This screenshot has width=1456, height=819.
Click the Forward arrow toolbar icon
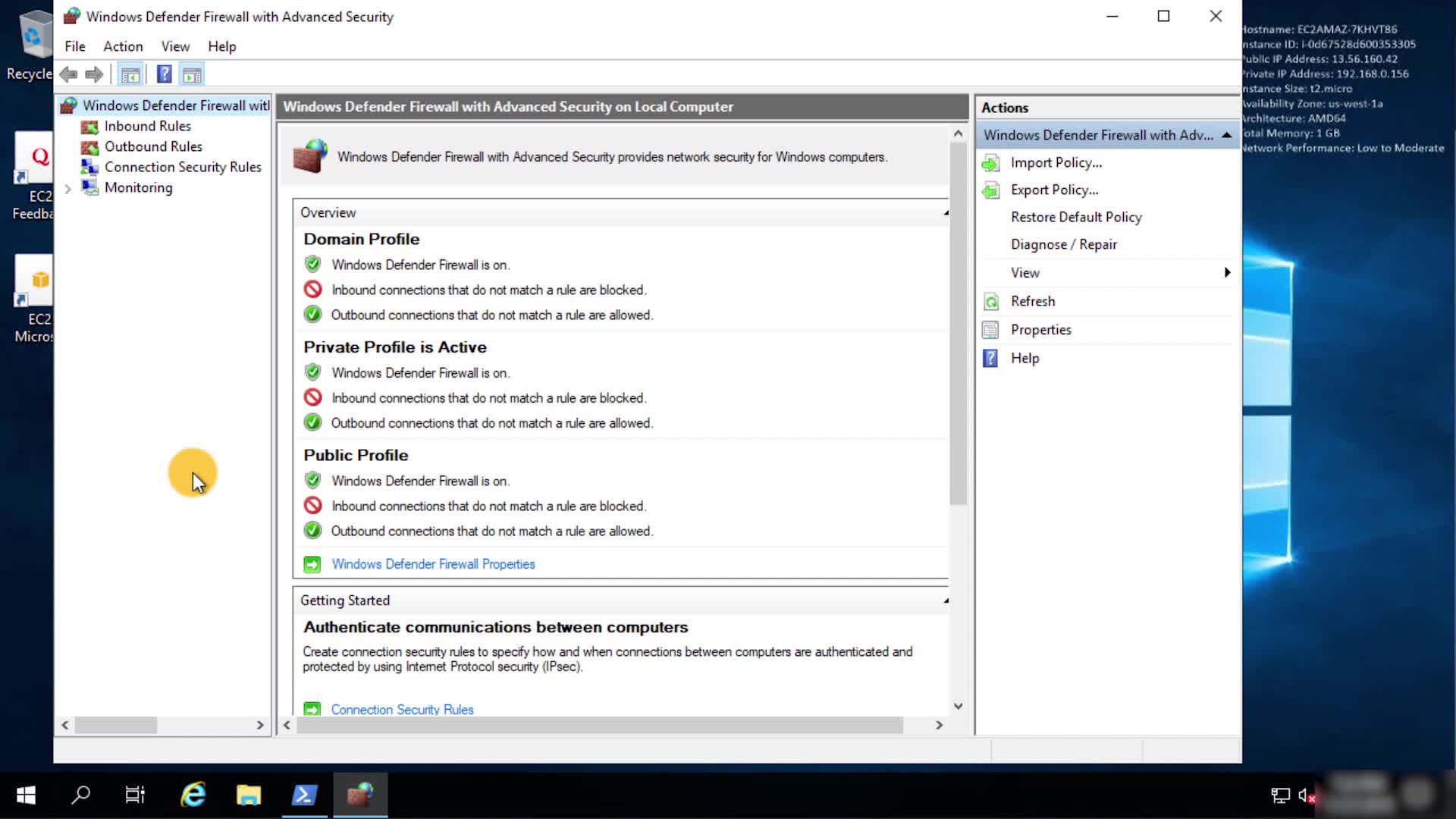[94, 74]
